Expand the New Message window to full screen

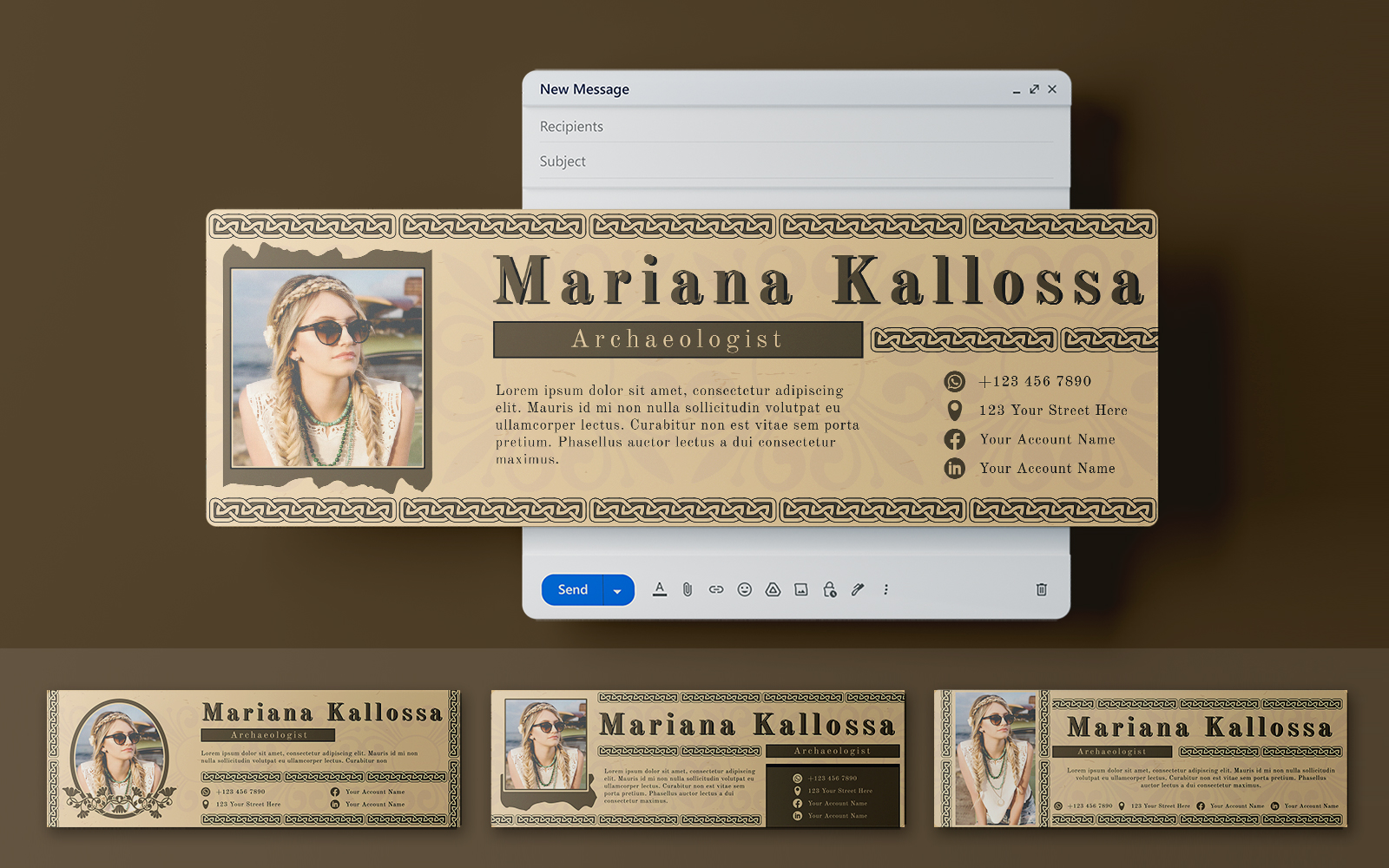point(1034,89)
